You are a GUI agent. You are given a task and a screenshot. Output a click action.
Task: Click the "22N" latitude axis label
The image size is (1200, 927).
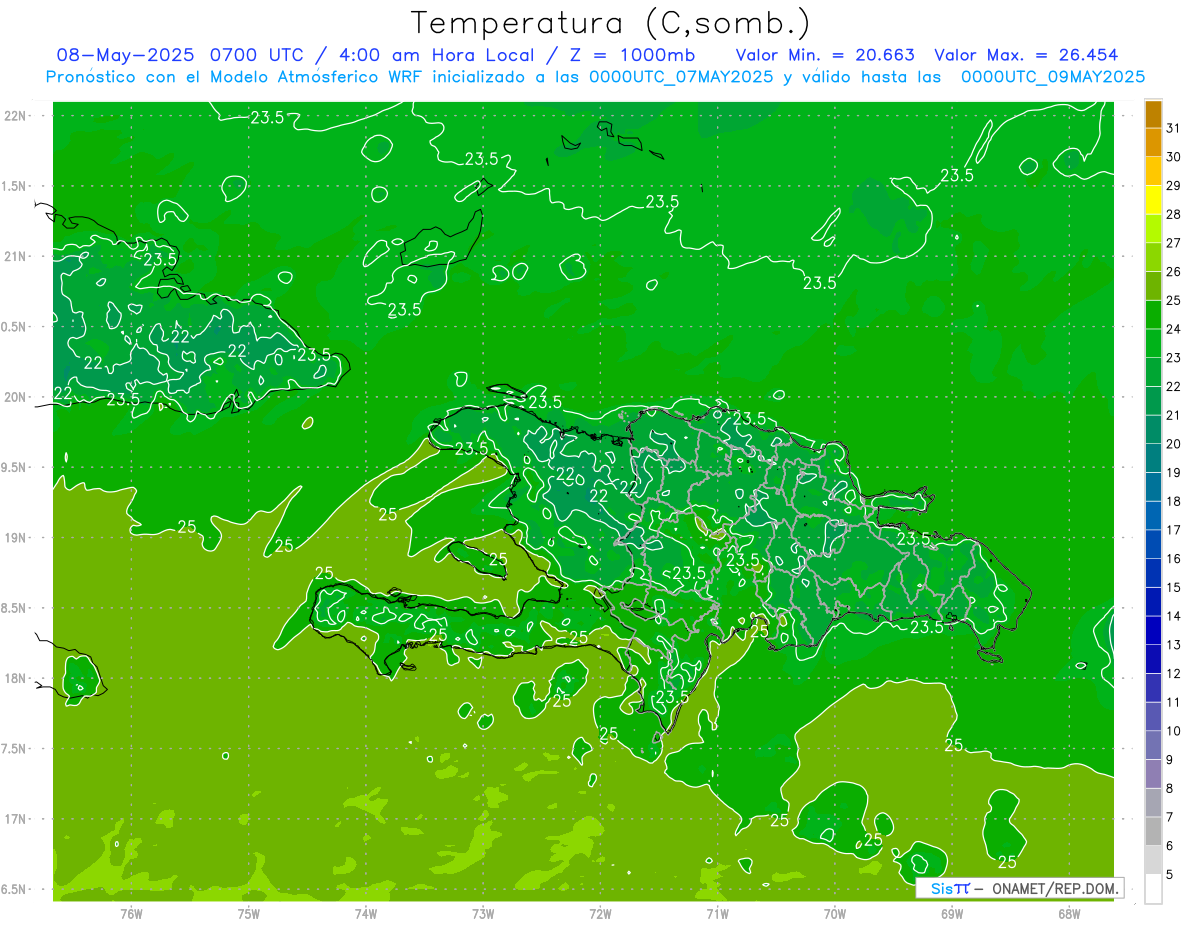(x=17, y=116)
